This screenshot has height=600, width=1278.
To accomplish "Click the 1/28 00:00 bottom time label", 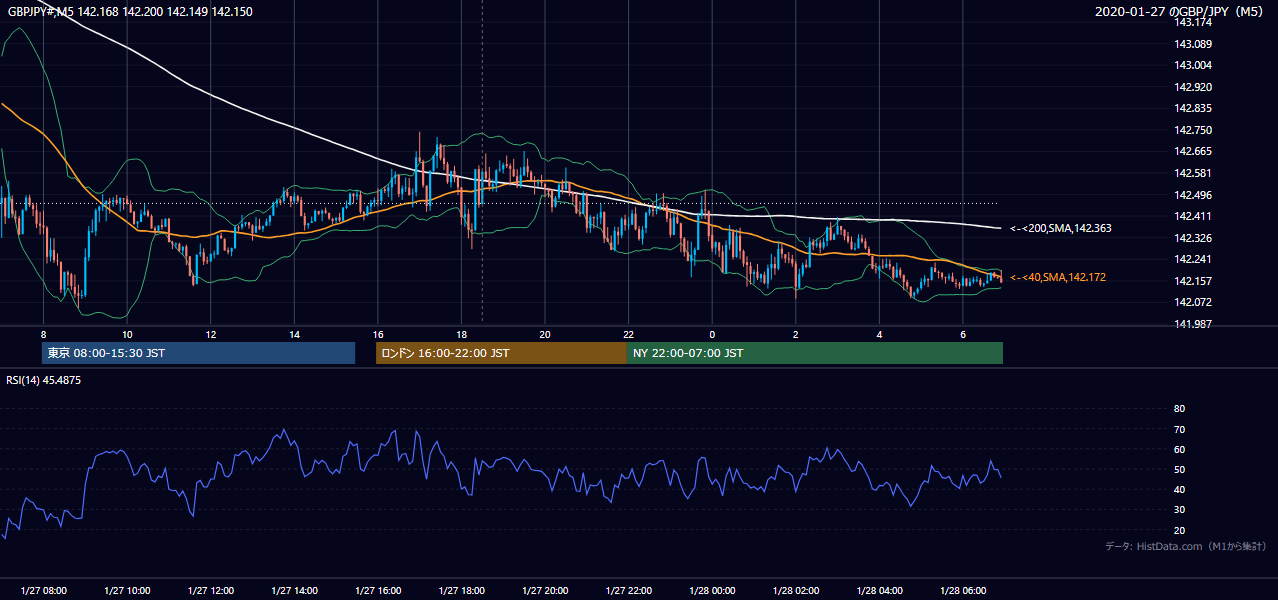I will (712, 591).
